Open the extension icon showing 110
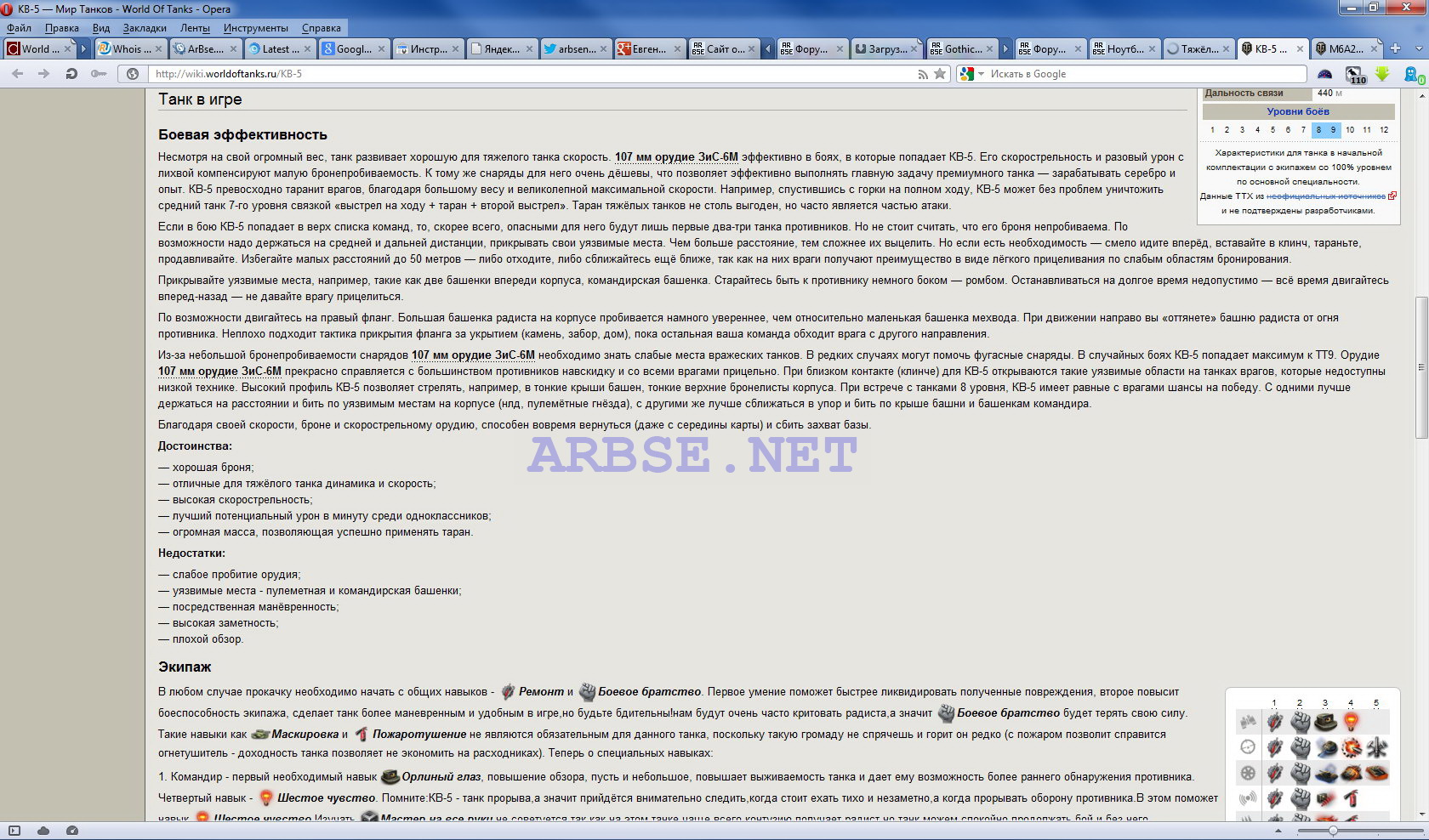The width and height of the screenshot is (1429, 840). pyautogui.click(x=1356, y=75)
